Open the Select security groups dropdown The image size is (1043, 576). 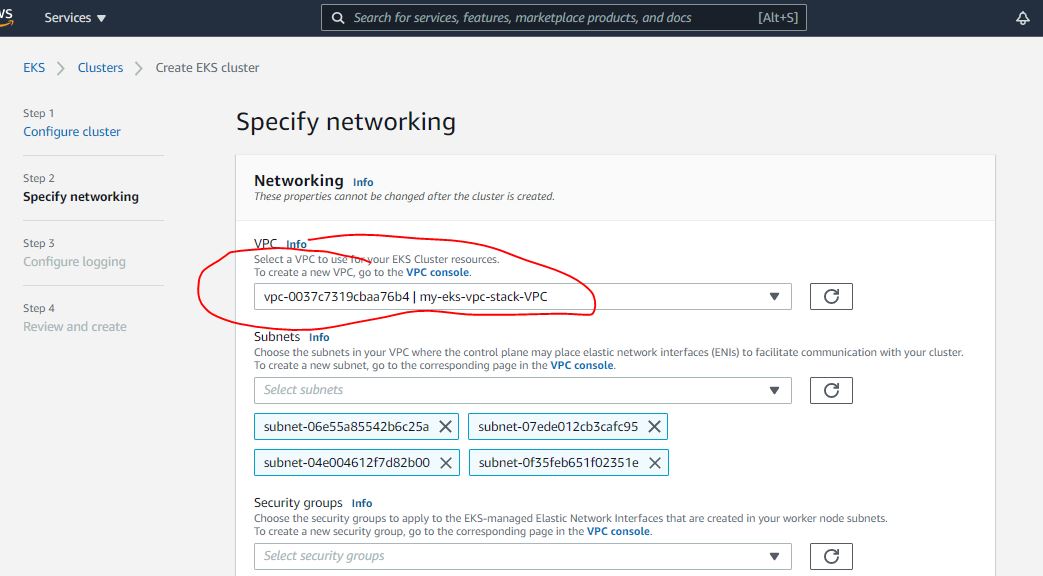[522, 556]
